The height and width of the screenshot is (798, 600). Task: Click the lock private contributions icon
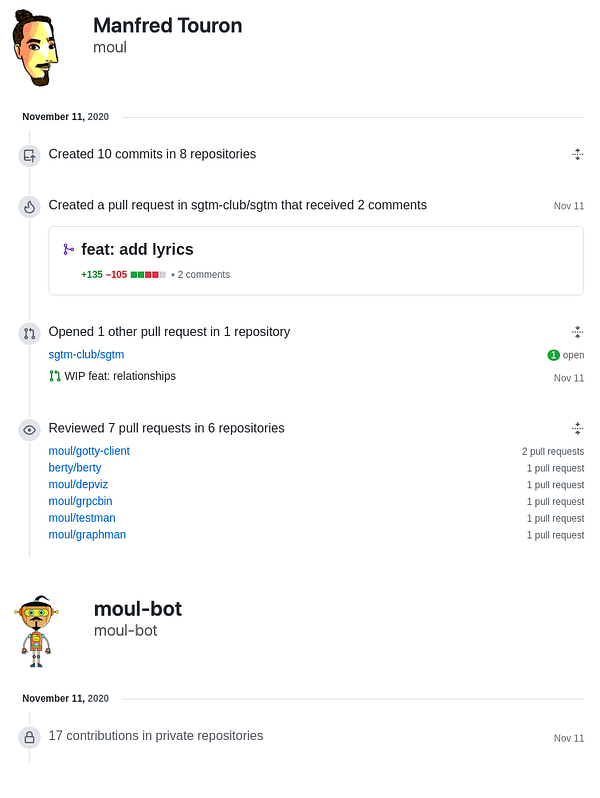[29, 737]
